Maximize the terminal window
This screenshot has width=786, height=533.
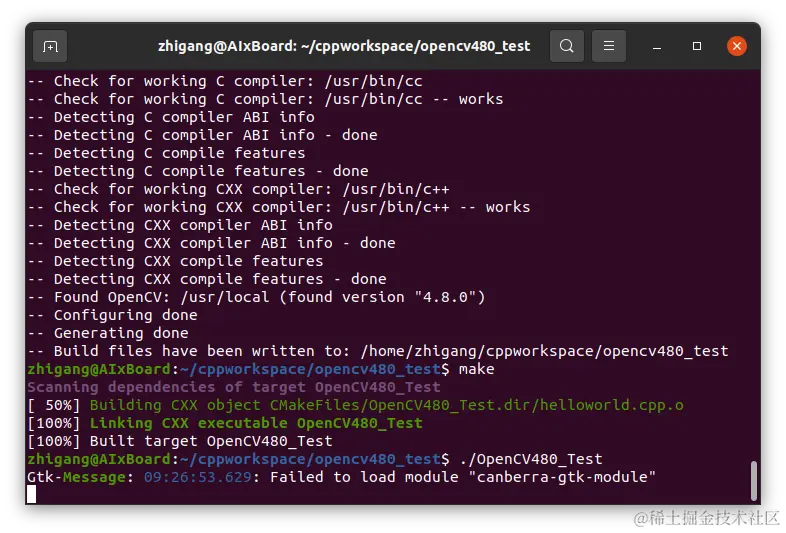click(697, 46)
